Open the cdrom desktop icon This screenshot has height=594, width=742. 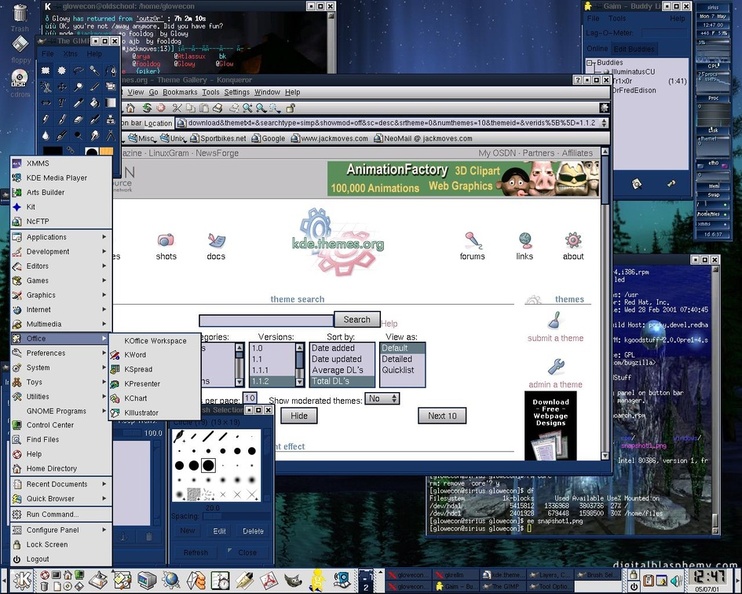(20, 83)
